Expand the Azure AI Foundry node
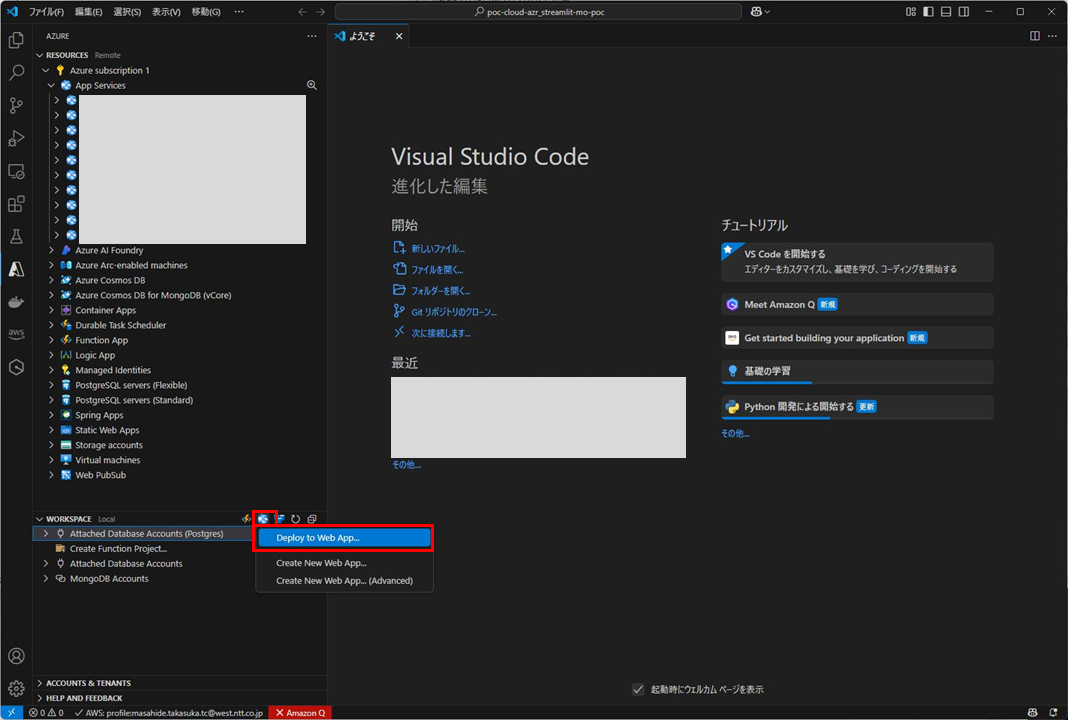The image size is (1068, 720). click(51, 250)
